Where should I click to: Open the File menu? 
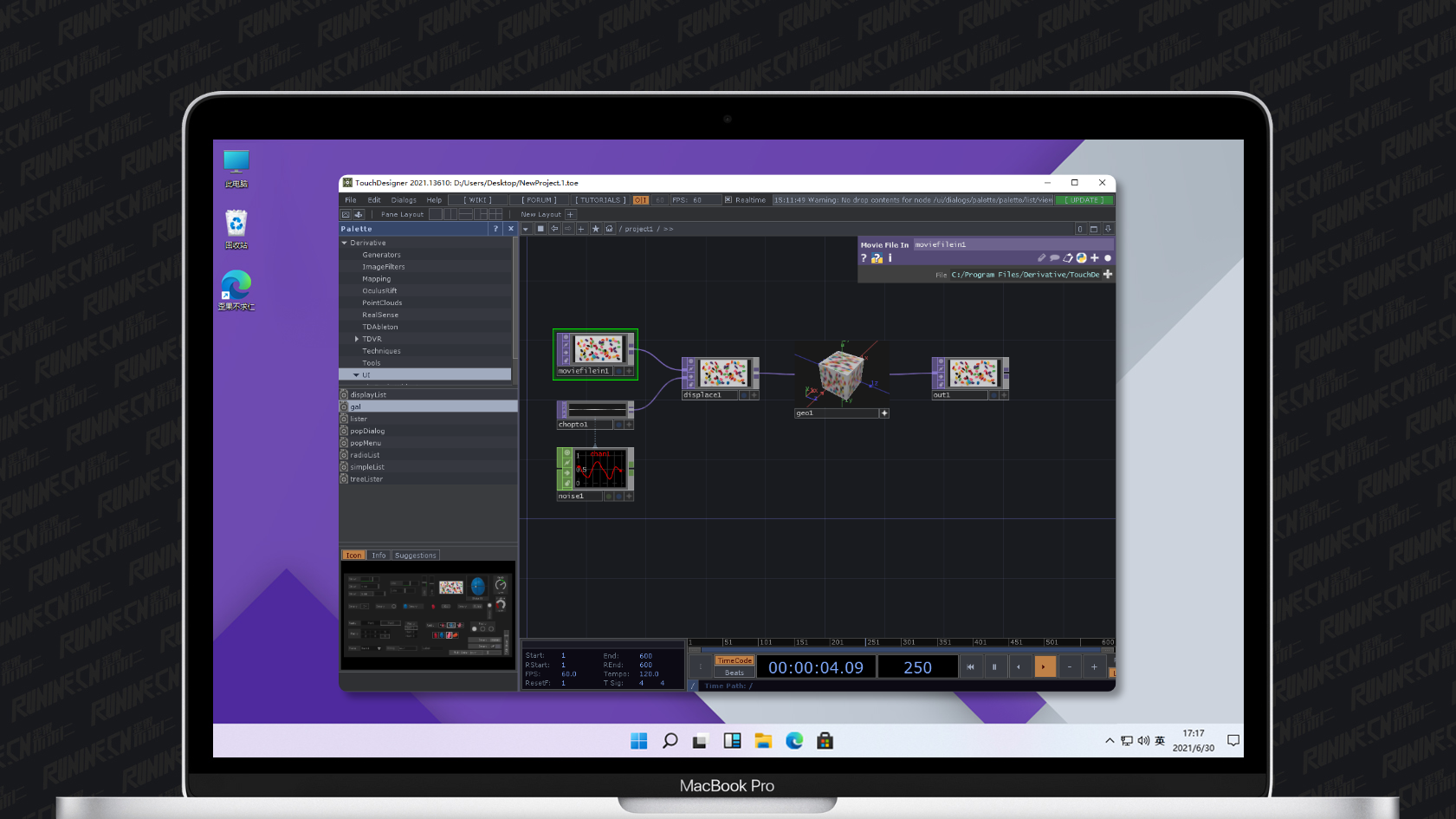[x=350, y=200]
